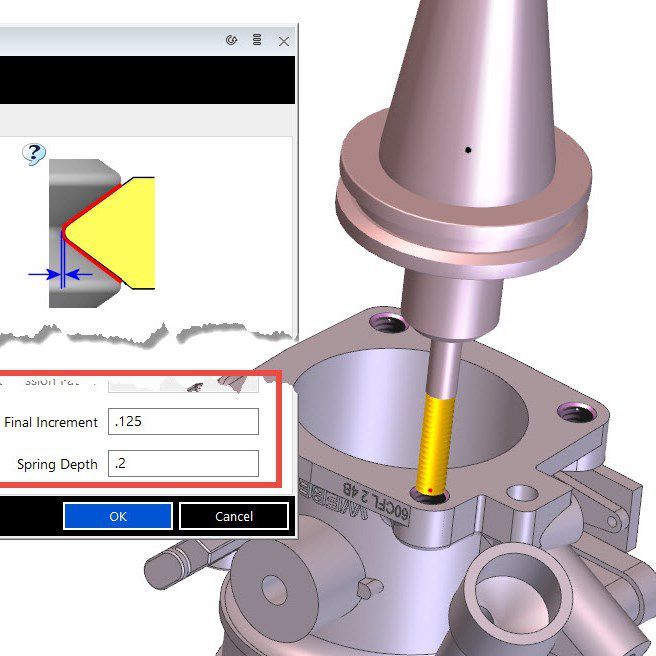Viewport: 656px width, 656px height.
Task: Open the stacked-lines panel options menu
Action: tap(257, 40)
